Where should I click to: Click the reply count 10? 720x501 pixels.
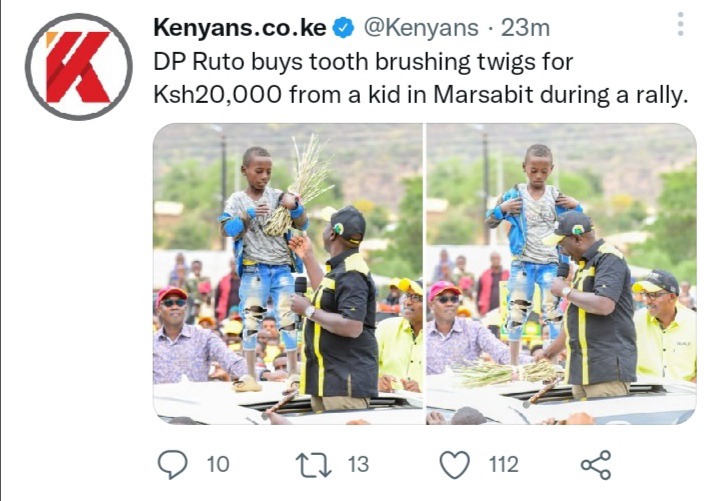pyautogui.click(x=218, y=465)
